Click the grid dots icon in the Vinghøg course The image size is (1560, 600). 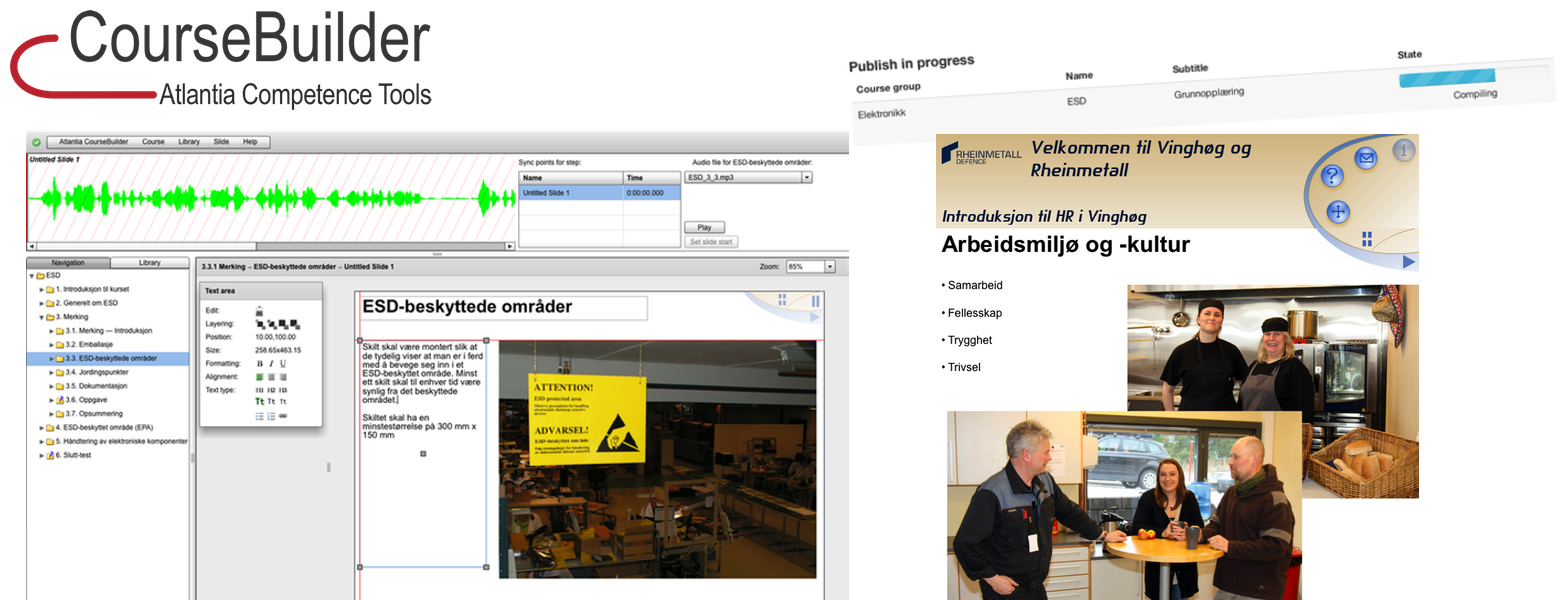tap(1367, 238)
